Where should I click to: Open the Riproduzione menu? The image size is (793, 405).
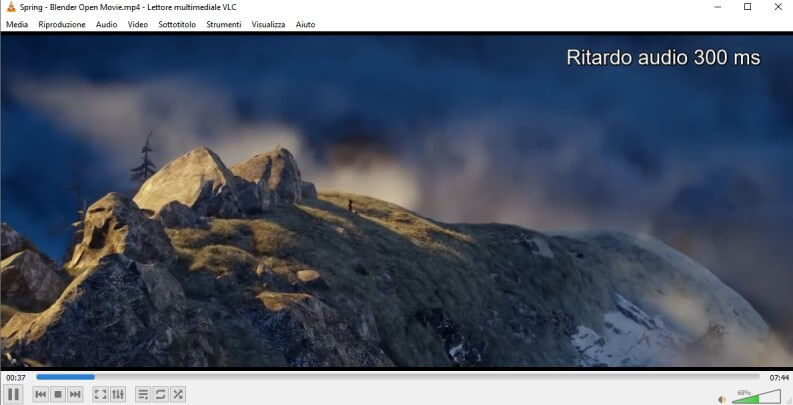(62, 24)
